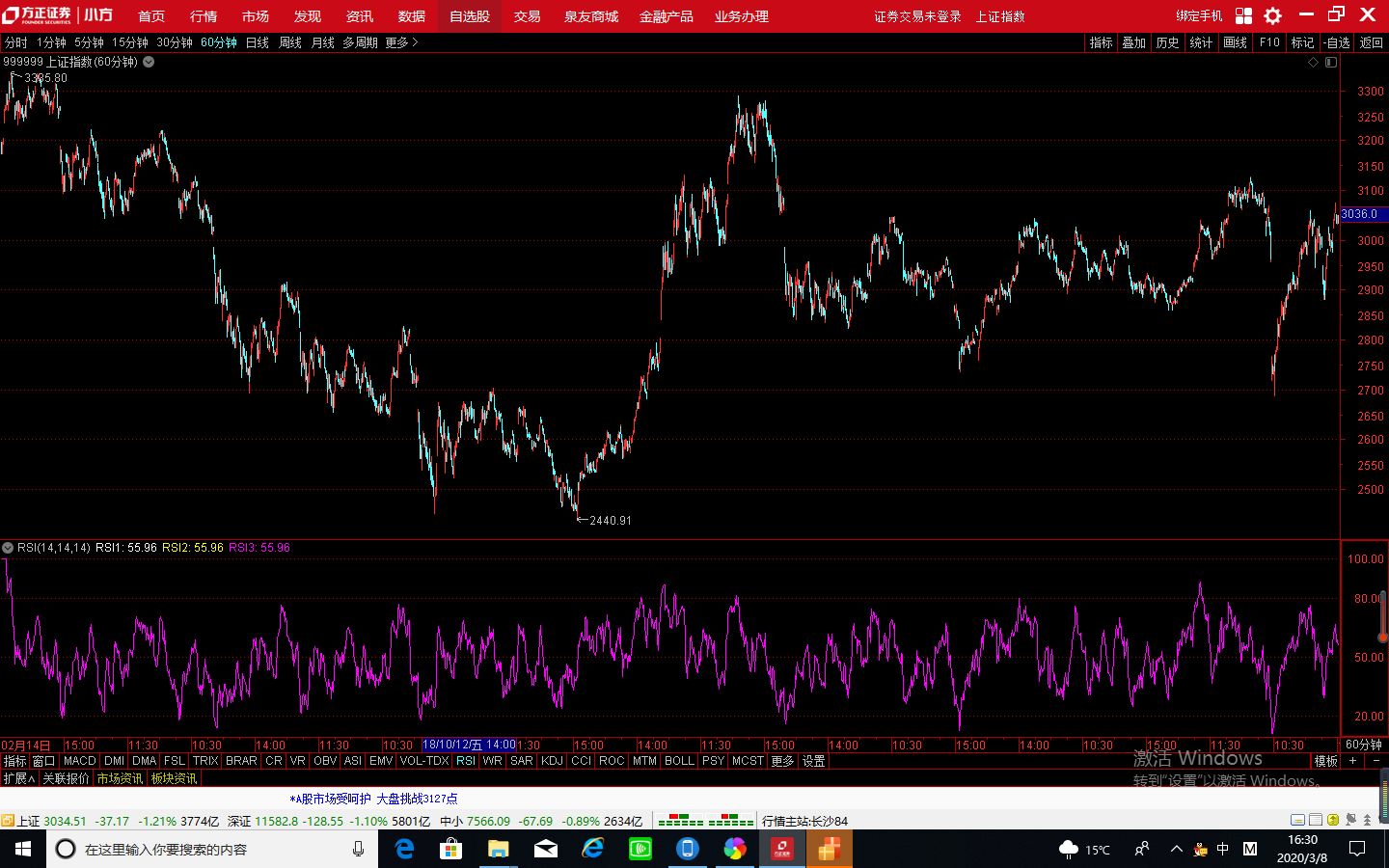Image resolution: width=1389 pixels, height=868 pixels.
Task: Open the 模板 template menu
Action: [x=1325, y=761]
